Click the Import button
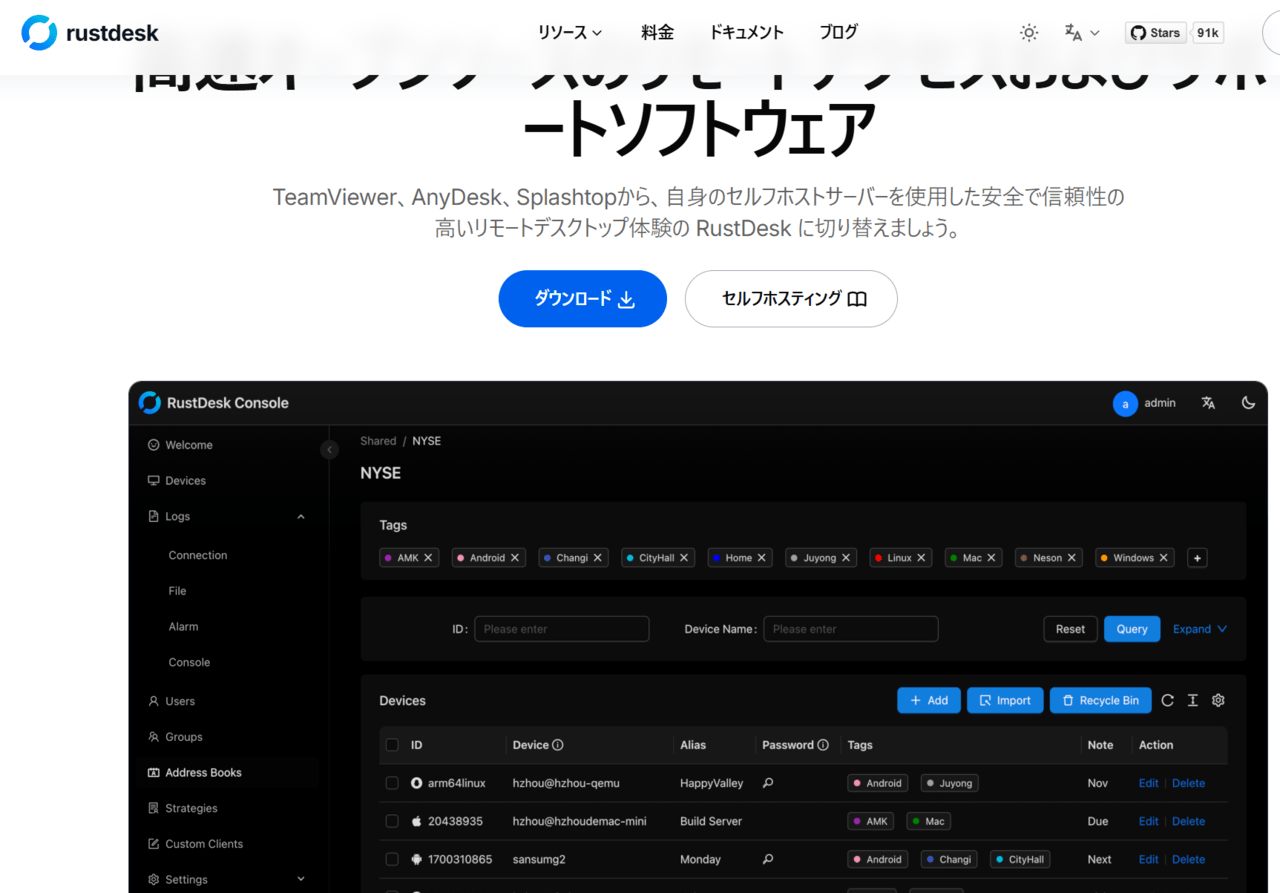Image resolution: width=1280 pixels, height=893 pixels. (1005, 700)
